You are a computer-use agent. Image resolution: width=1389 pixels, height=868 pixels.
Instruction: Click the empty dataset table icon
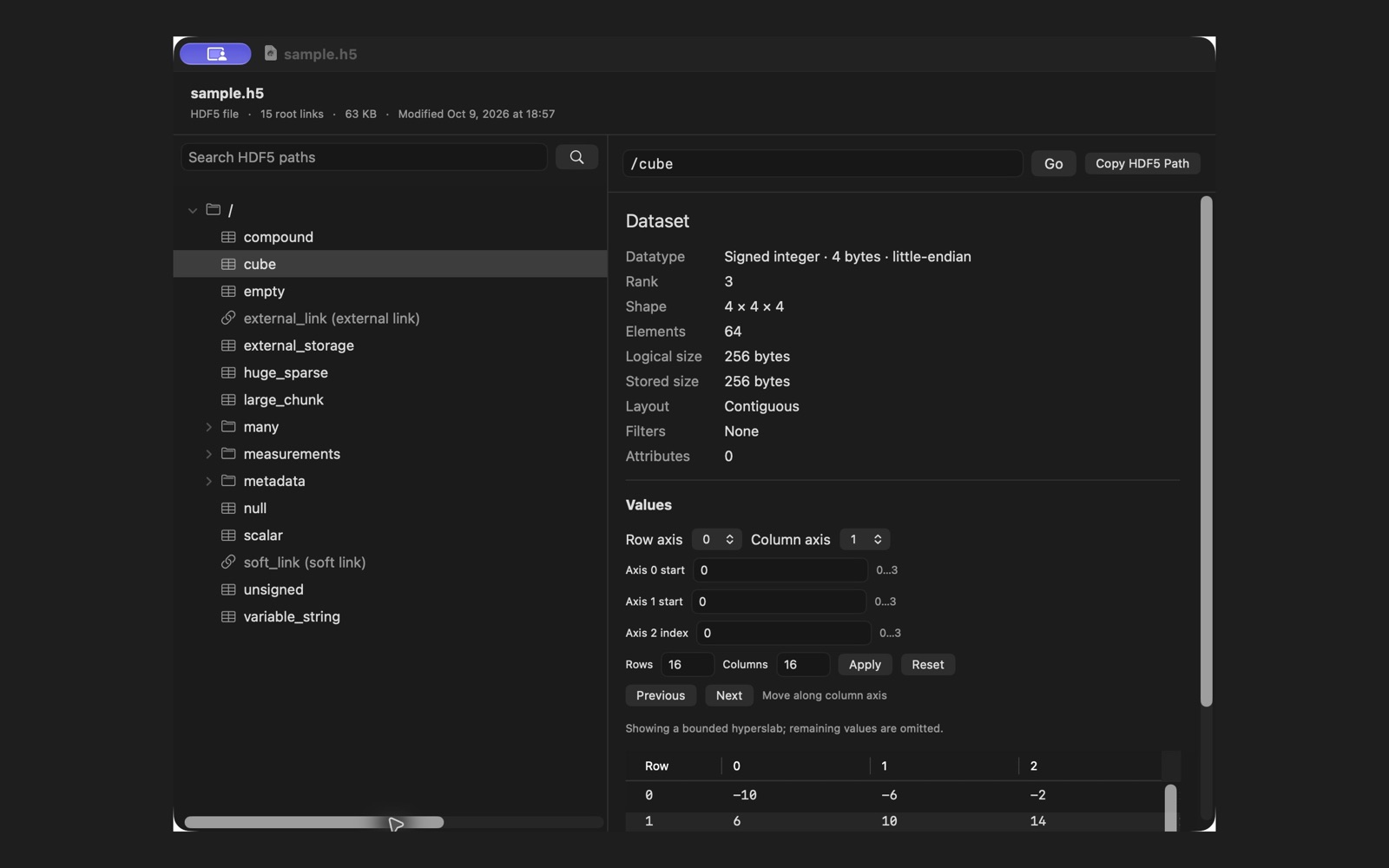[228, 291]
